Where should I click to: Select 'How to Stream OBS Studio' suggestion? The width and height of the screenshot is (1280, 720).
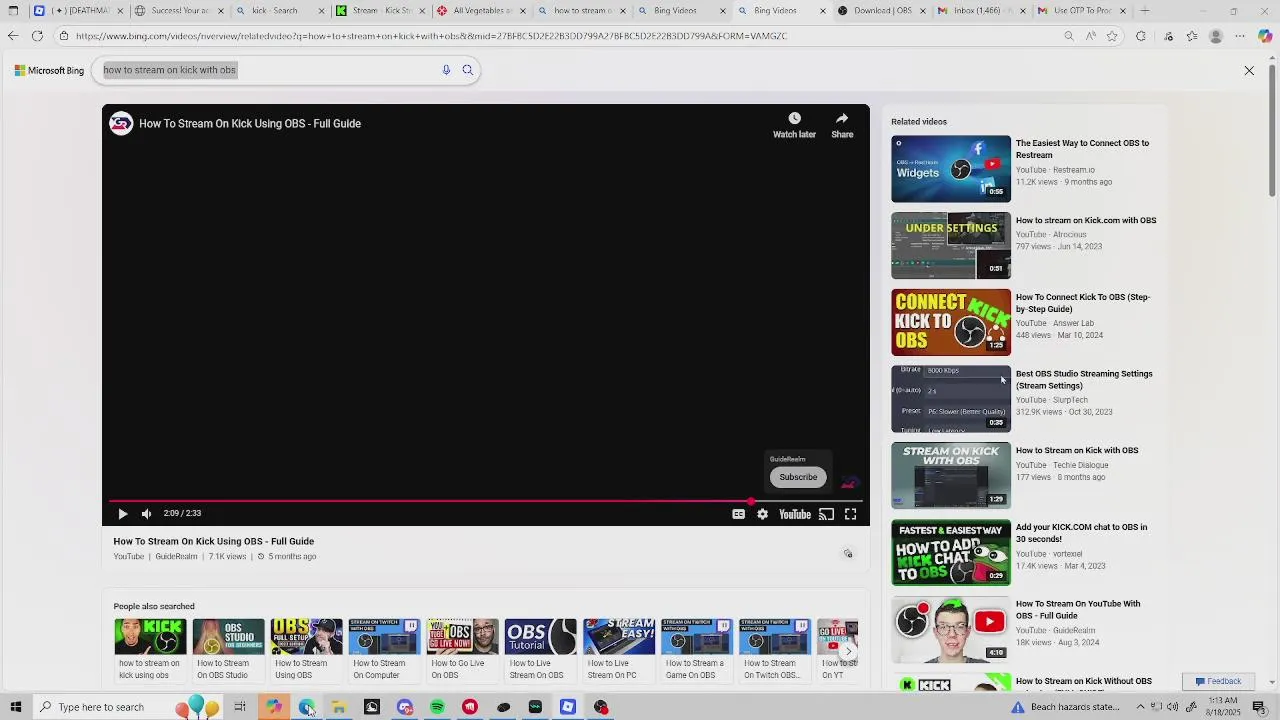228,650
